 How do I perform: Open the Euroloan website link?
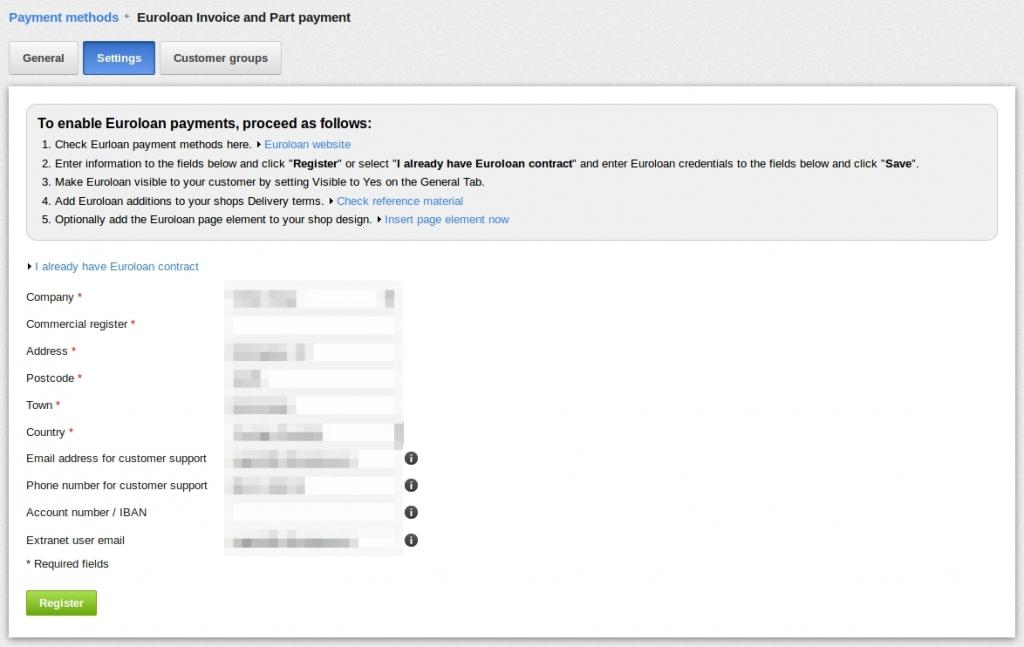pos(307,144)
